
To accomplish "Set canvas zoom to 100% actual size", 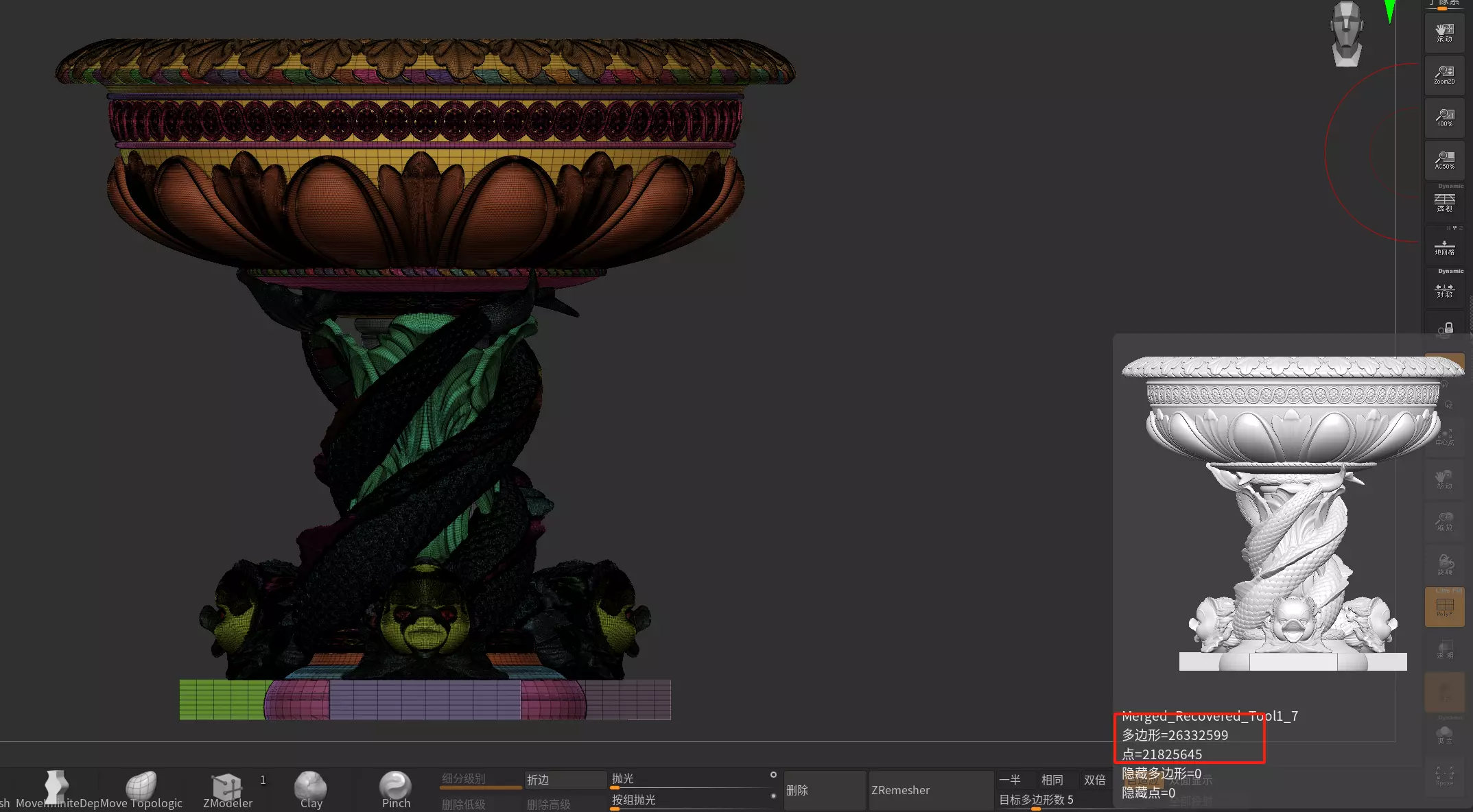I will pyautogui.click(x=1444, y=117).
